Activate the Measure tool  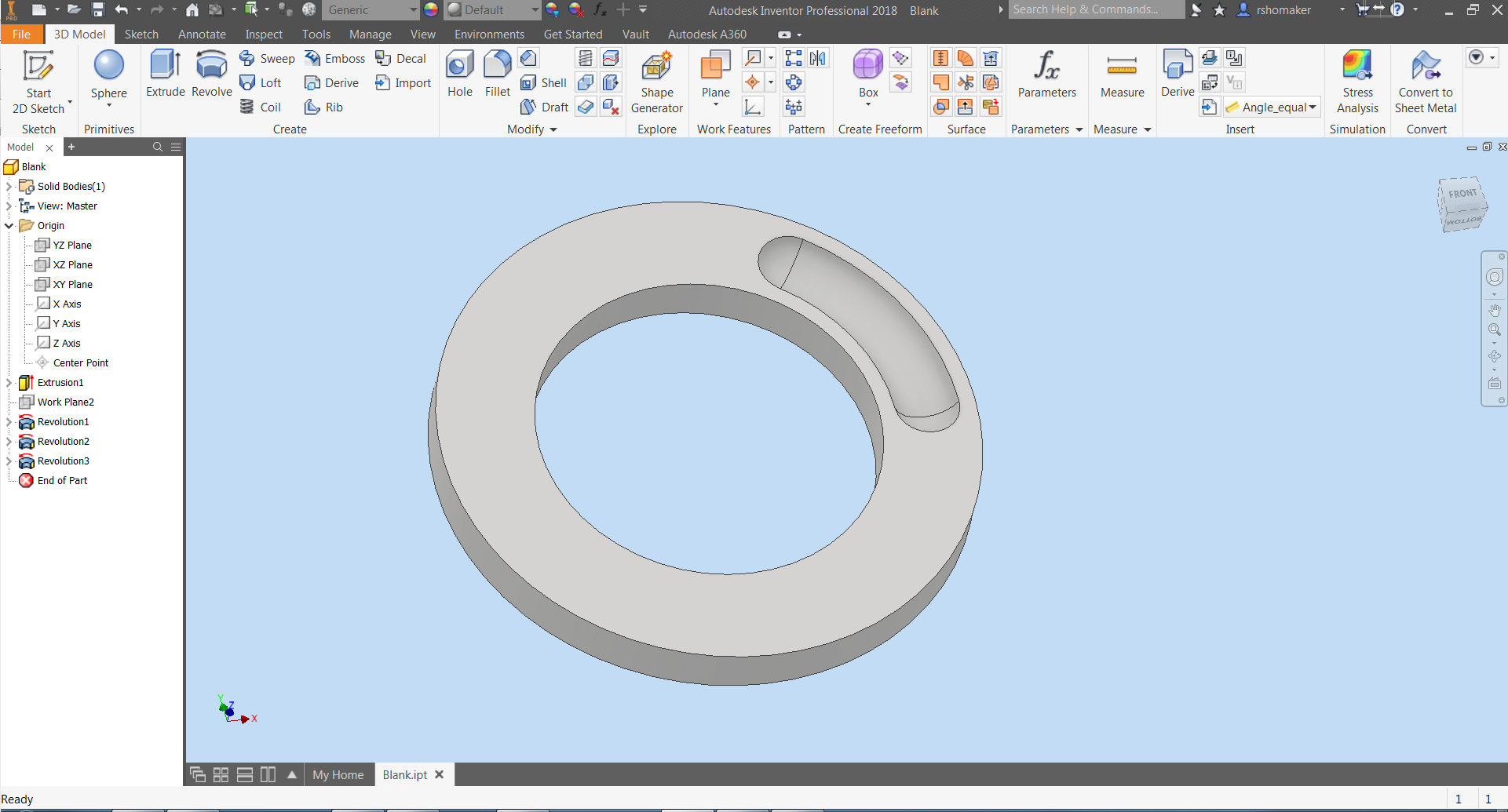1123,74
